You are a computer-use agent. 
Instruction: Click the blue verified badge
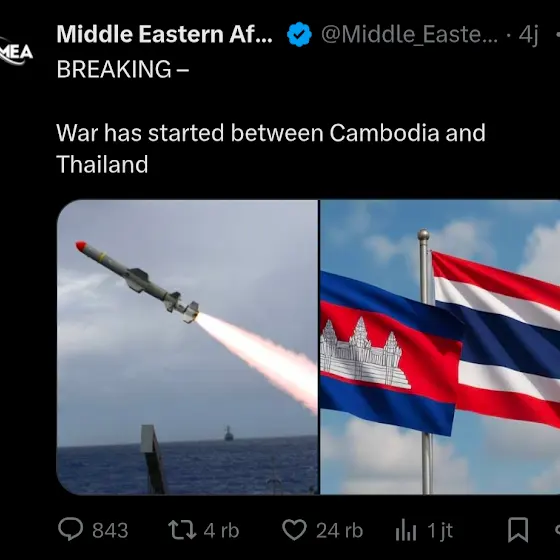299,34
